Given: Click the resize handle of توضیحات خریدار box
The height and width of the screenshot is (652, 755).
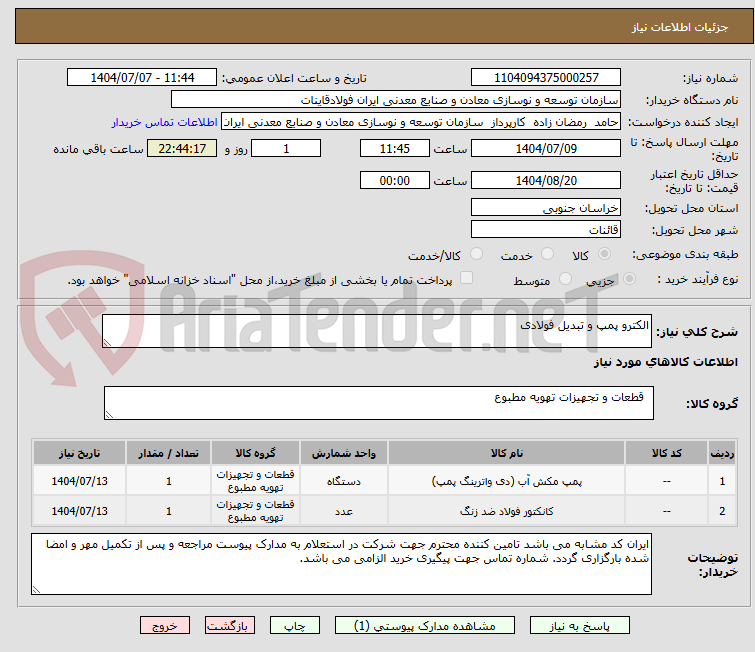Looking at the screenshot, I should 36,589.
